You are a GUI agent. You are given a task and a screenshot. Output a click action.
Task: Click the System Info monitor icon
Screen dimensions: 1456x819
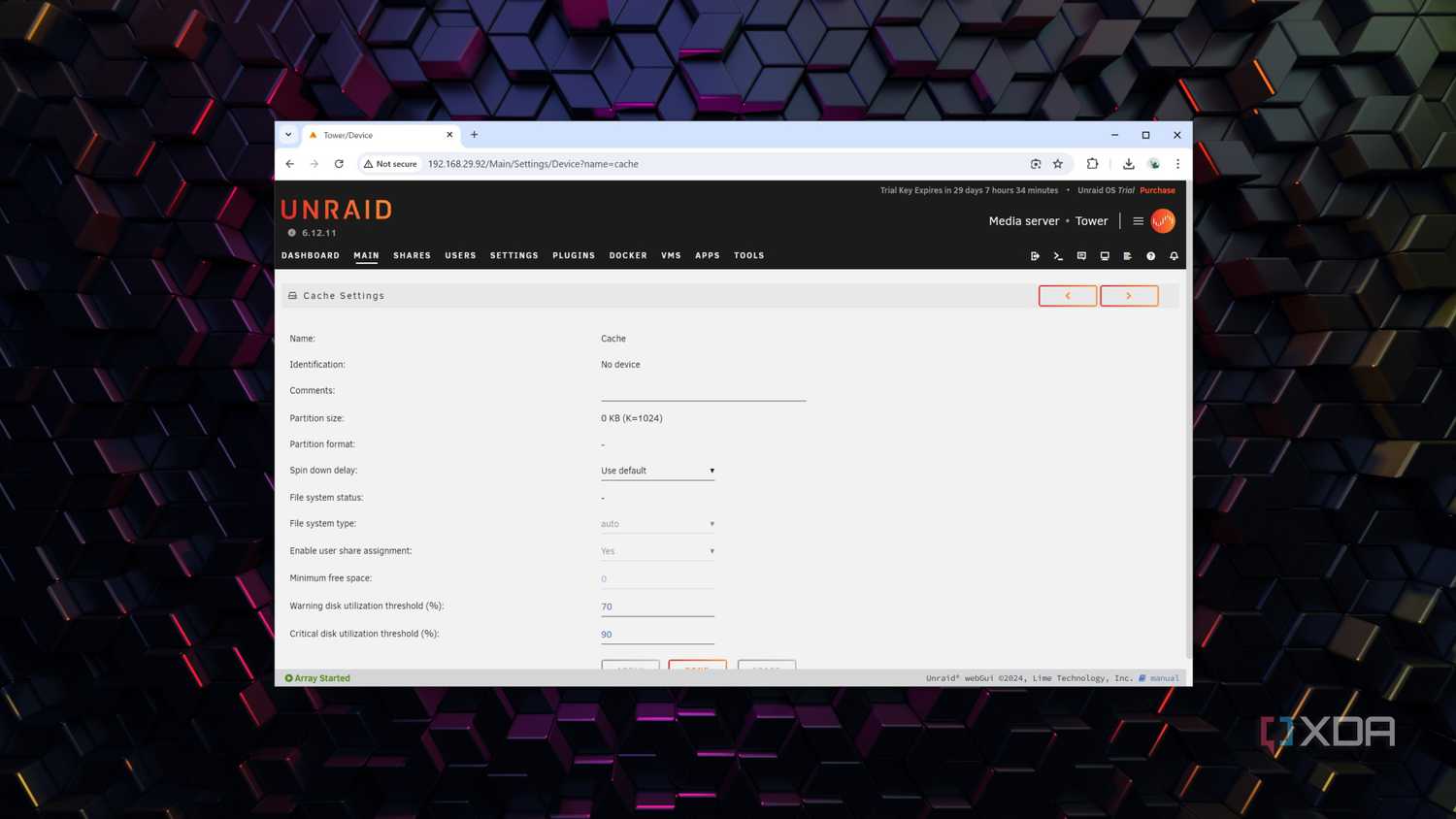[1105, 256]
